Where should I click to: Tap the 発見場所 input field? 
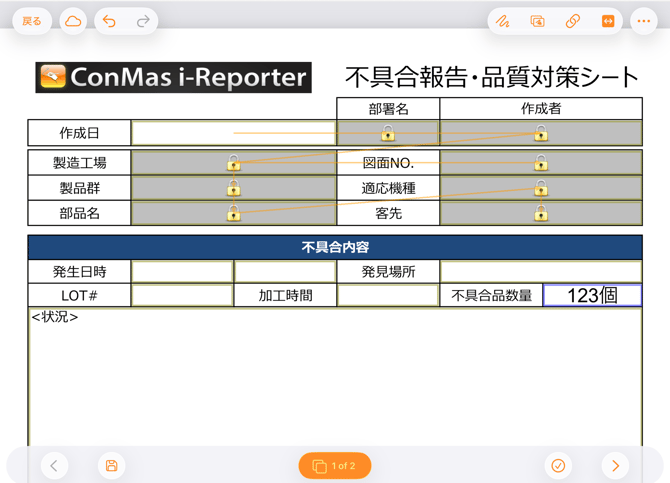[x=540, y=271]
